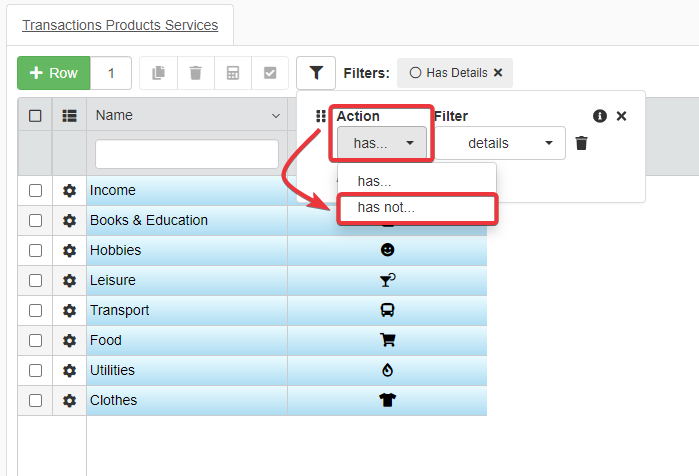This screenshot has width=699, height=476.
Task: Toggle the select-all header checkbox
Action: click(35, 116)
